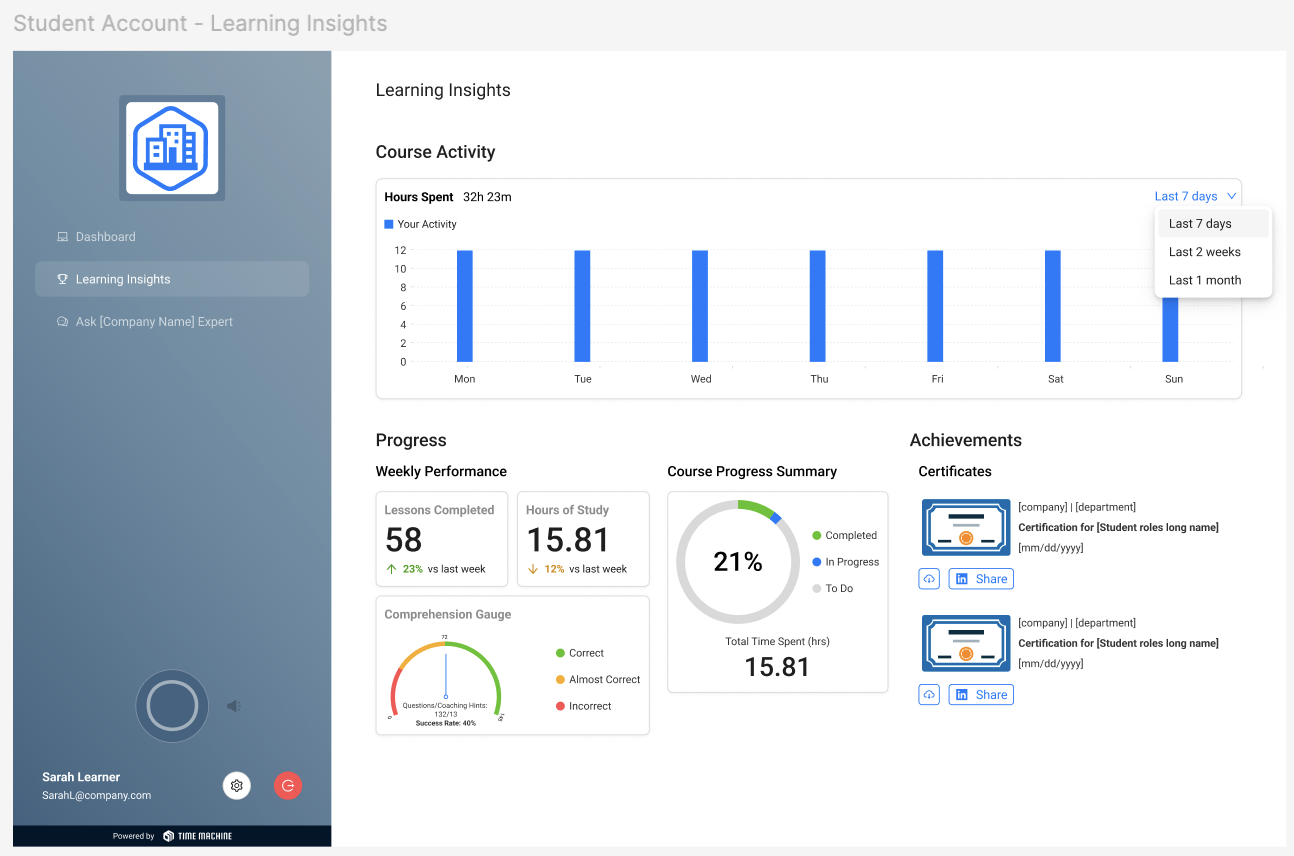1294x856 pixels.
Task: Click SarahL@company.com email address
Action: pos(96,796)
